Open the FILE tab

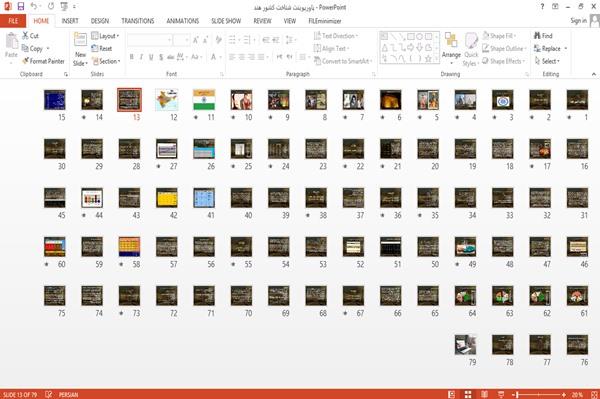click(x=13, y=21)
